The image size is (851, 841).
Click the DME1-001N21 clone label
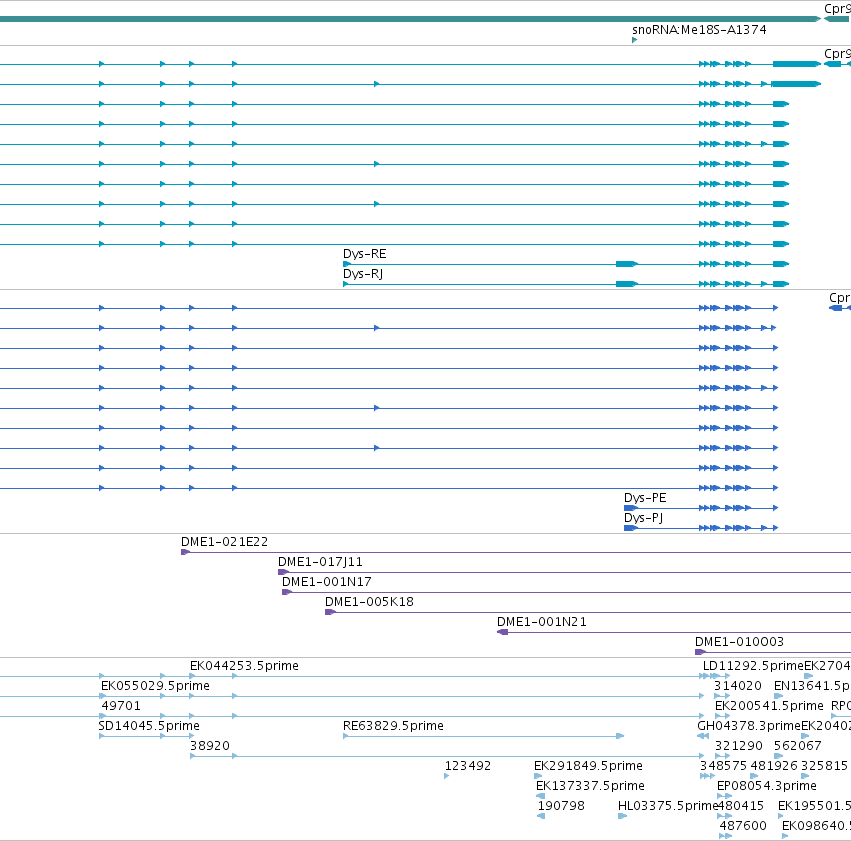pyautogui.click(x=542, y=622)
